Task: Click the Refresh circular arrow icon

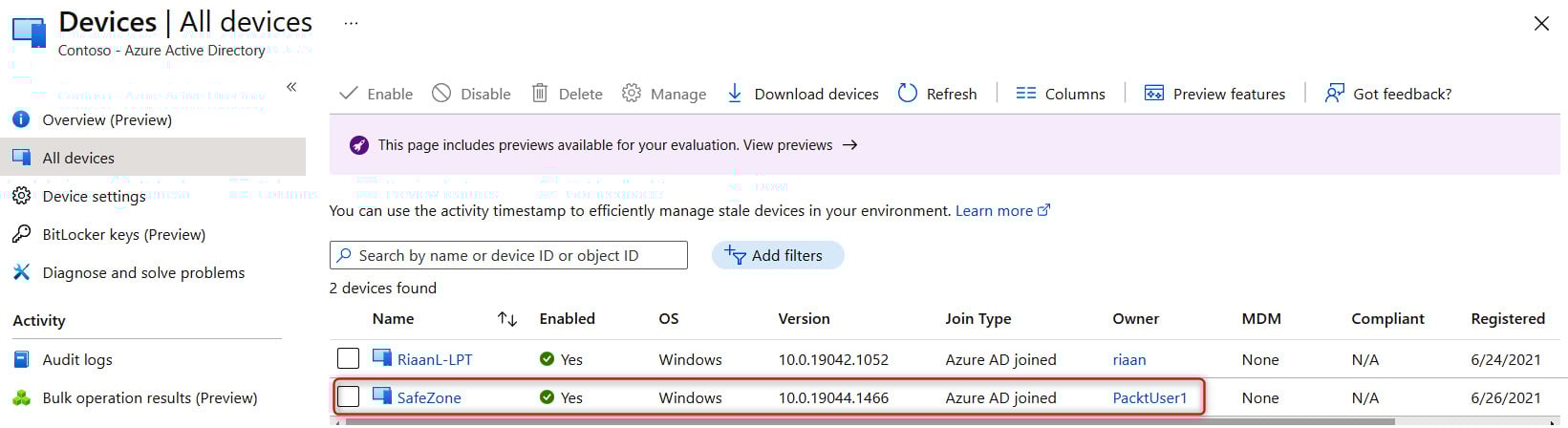Action: (908, 93)
